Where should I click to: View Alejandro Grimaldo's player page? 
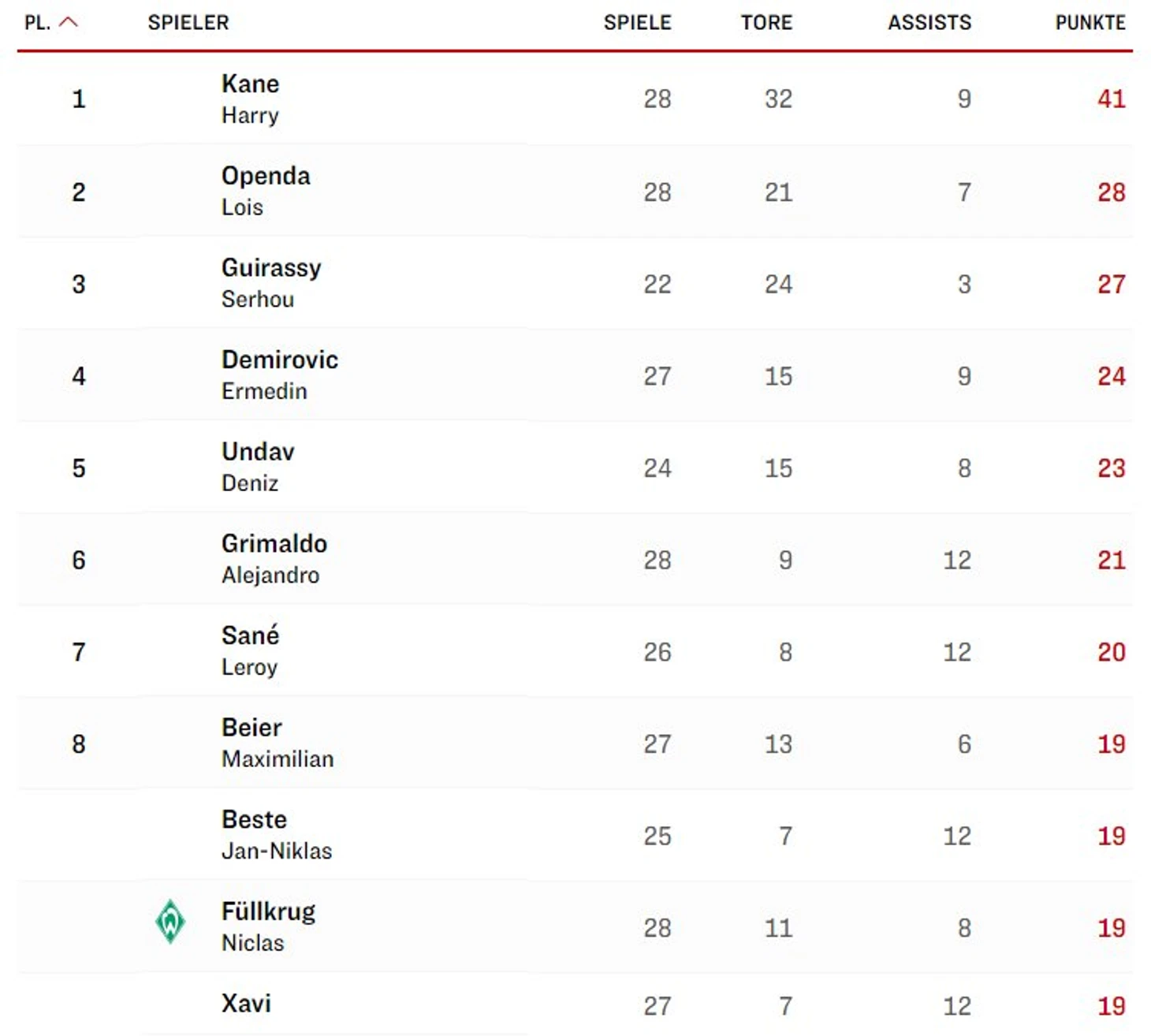(x=274, y=559)
